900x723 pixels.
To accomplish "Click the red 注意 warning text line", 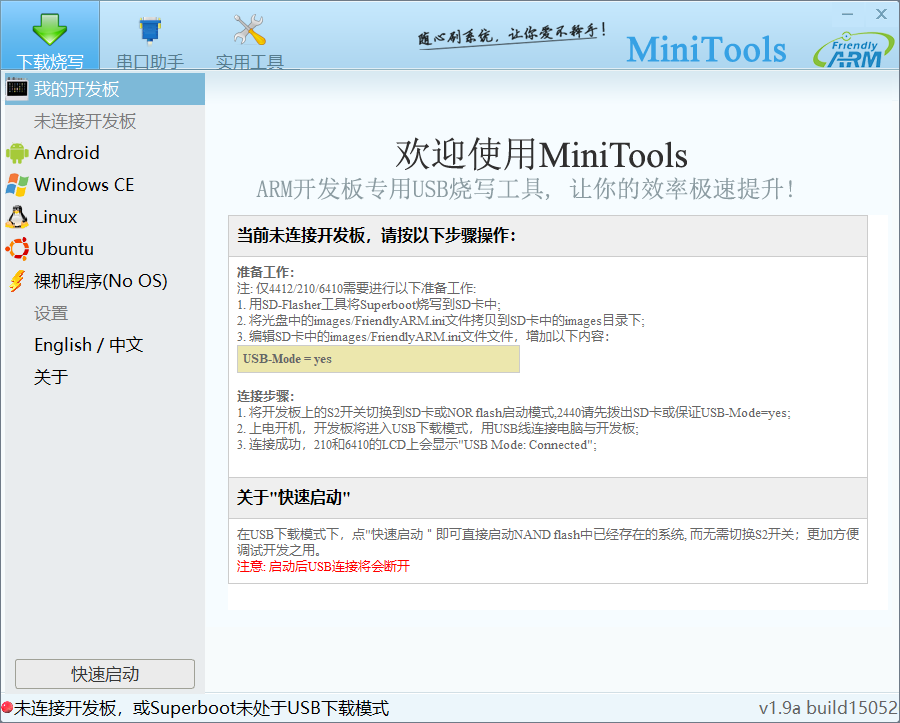I will [323, 566].
